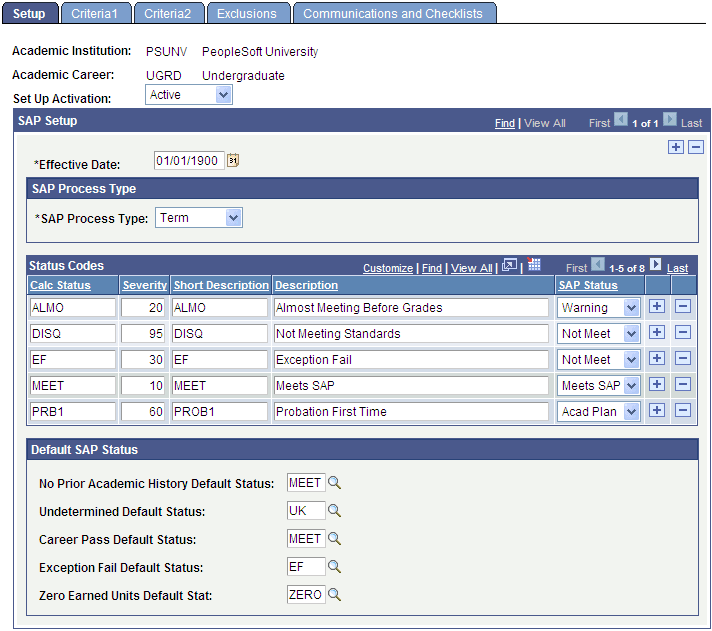Image resolution: width=712 pixels, height=631 pixels.
Task: Click Not Meeting Standards description field
Action: pyautogui.click(x=410, y=334)
